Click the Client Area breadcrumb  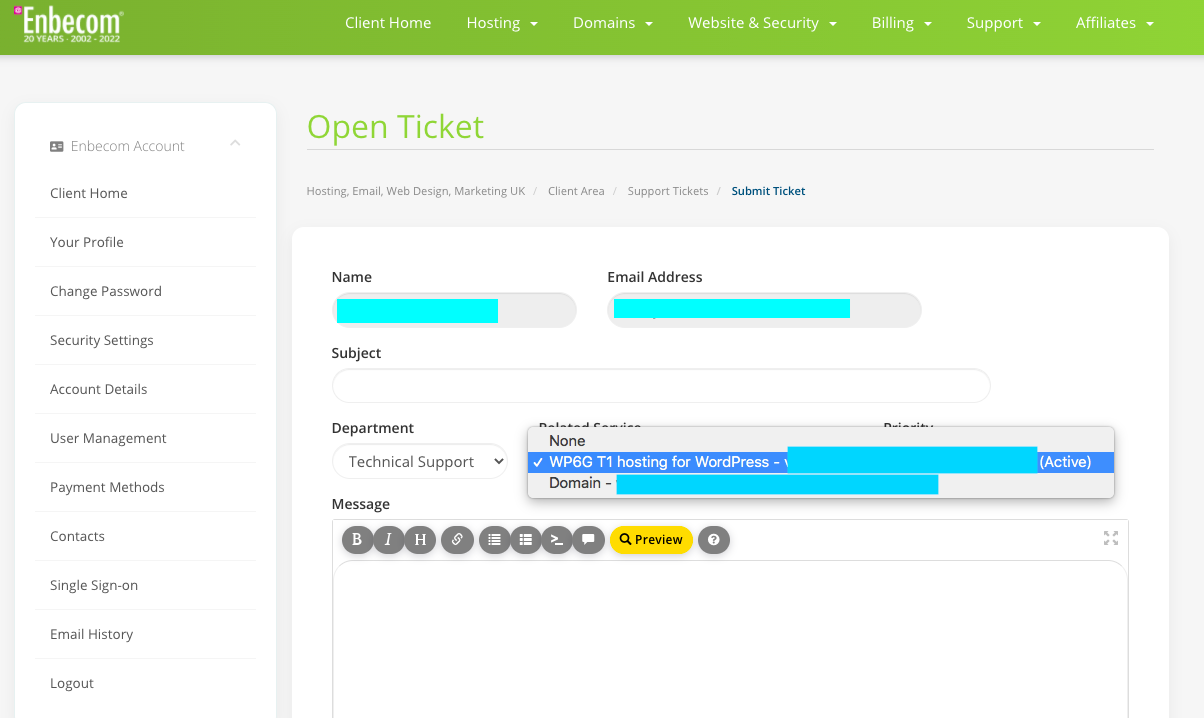pyautogui.click(x=576, y=191)
